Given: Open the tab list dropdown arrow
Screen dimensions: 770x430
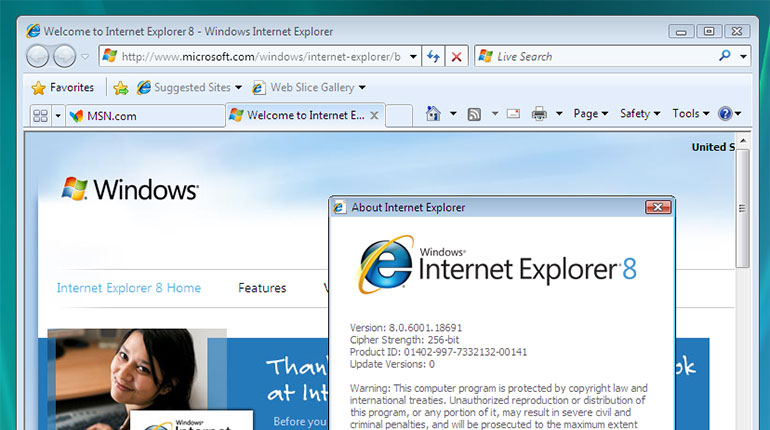Looking at the screenshot, I should click(x=58, y=116).
